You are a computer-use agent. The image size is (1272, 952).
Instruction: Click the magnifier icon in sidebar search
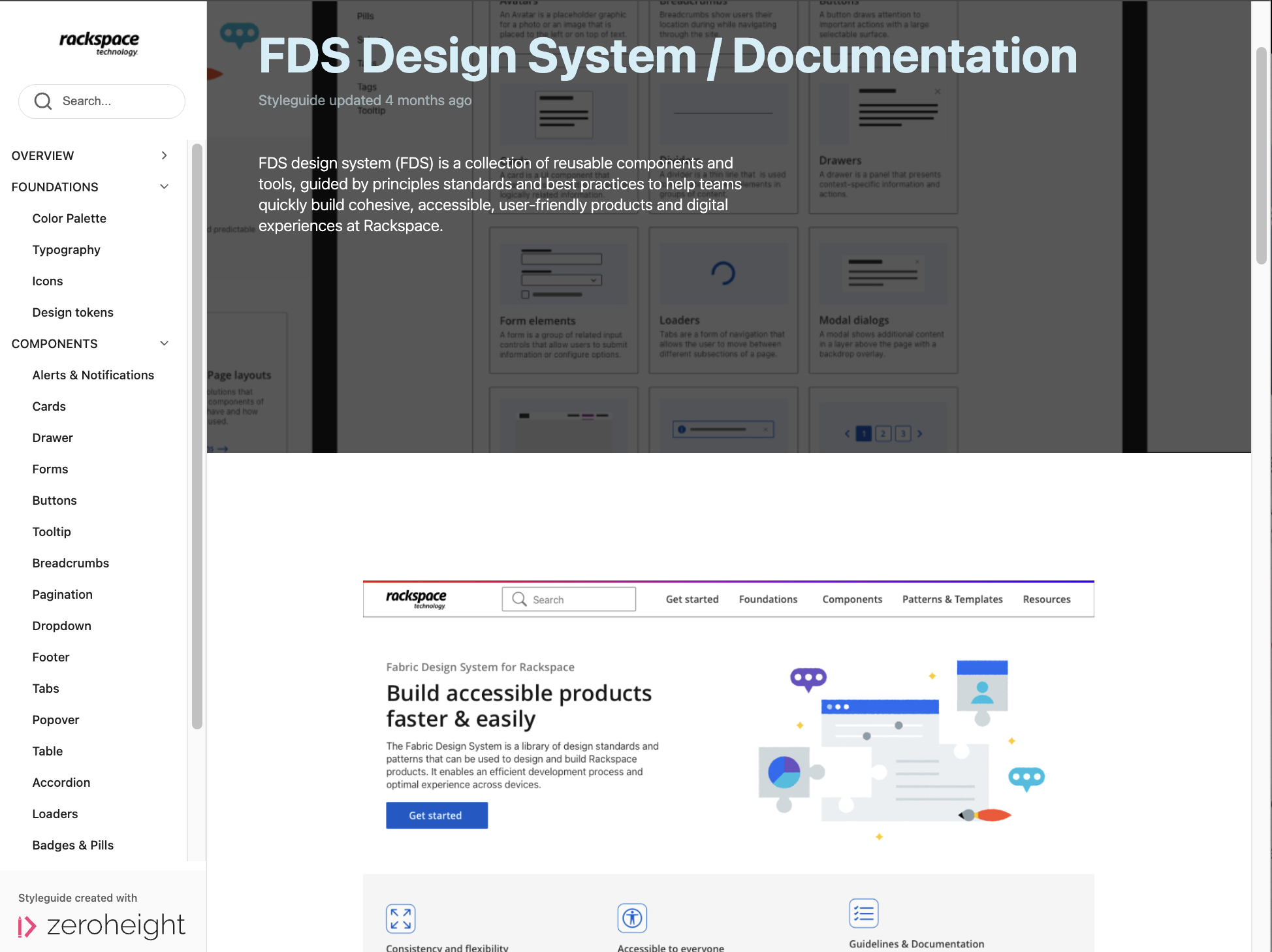43,101
